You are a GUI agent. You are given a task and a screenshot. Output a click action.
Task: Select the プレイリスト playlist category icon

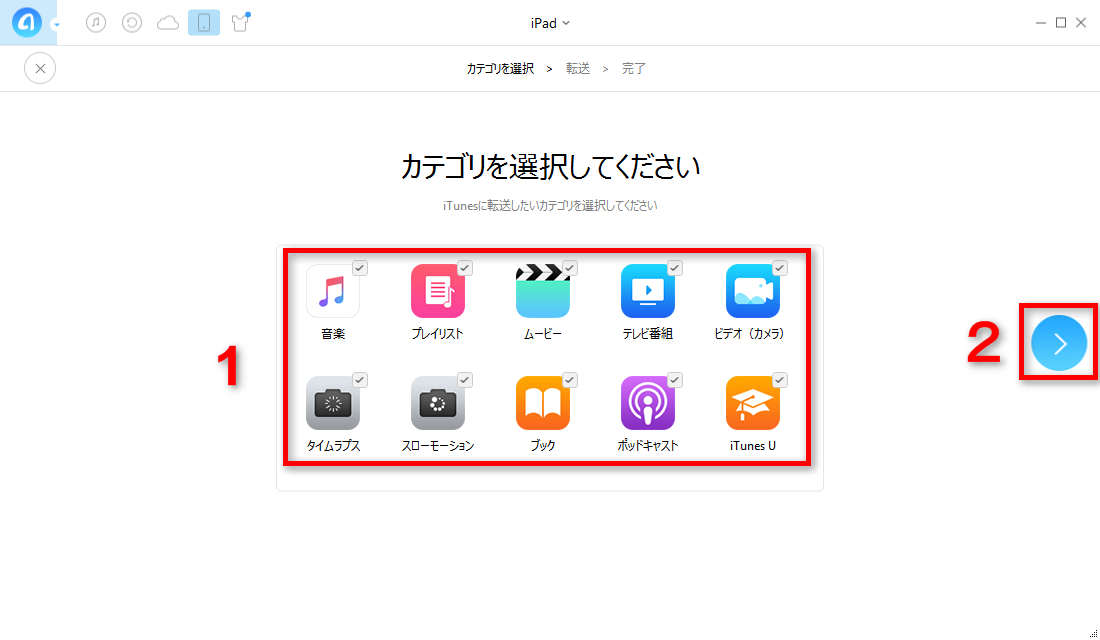click(438, 291)
